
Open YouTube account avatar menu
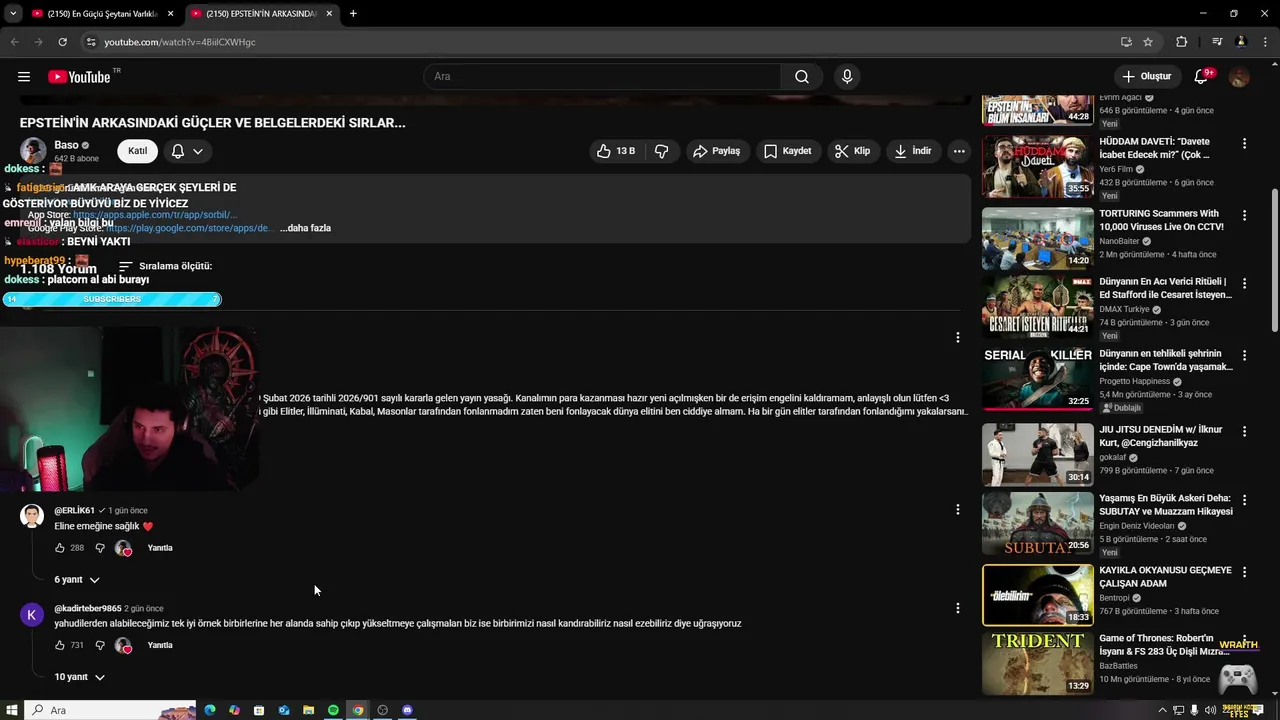coord(1239,77)
